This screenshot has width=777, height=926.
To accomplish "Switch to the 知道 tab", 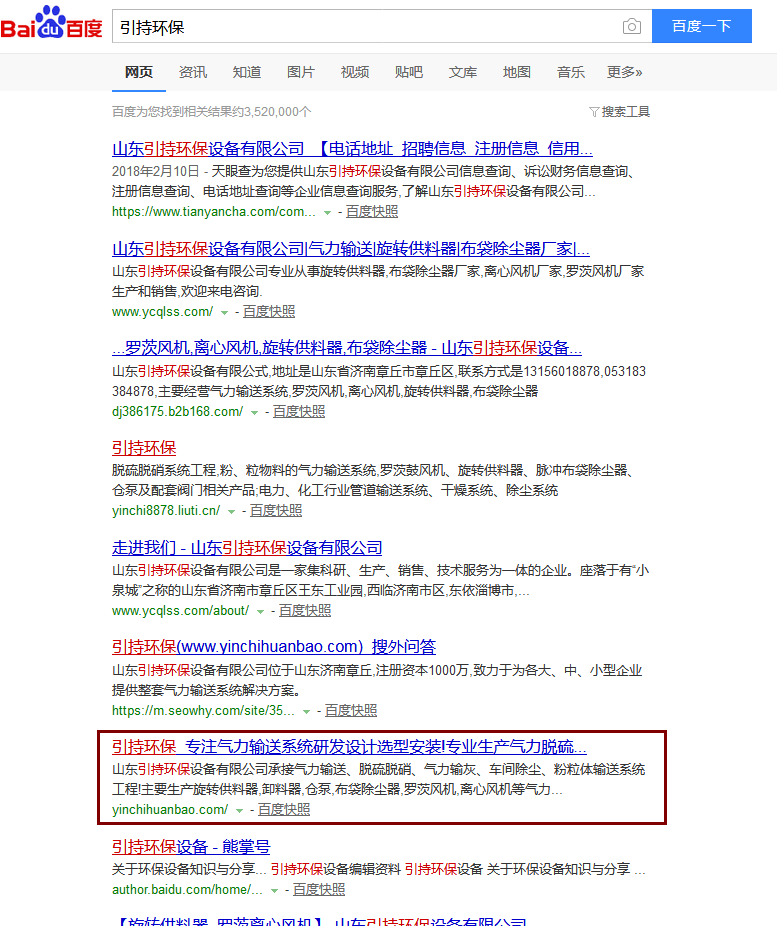I will click(x=247, y=72).
